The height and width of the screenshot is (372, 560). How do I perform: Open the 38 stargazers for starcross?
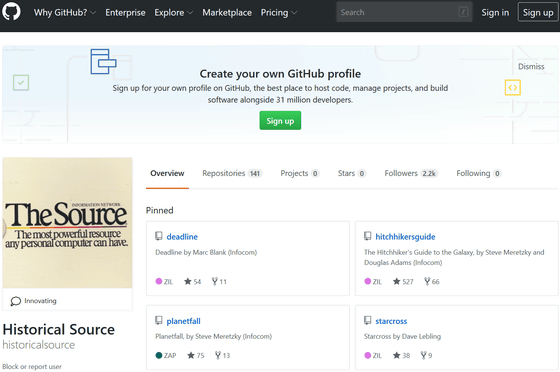[x=401, y=355]
